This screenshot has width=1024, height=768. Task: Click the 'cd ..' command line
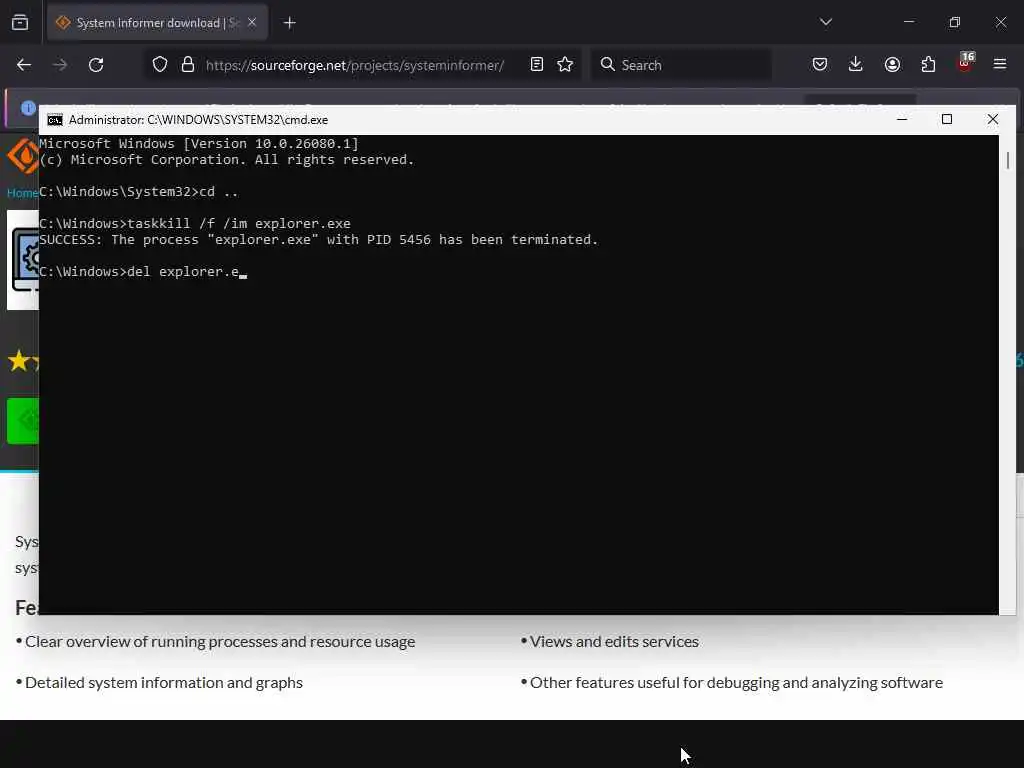[138, 192]
